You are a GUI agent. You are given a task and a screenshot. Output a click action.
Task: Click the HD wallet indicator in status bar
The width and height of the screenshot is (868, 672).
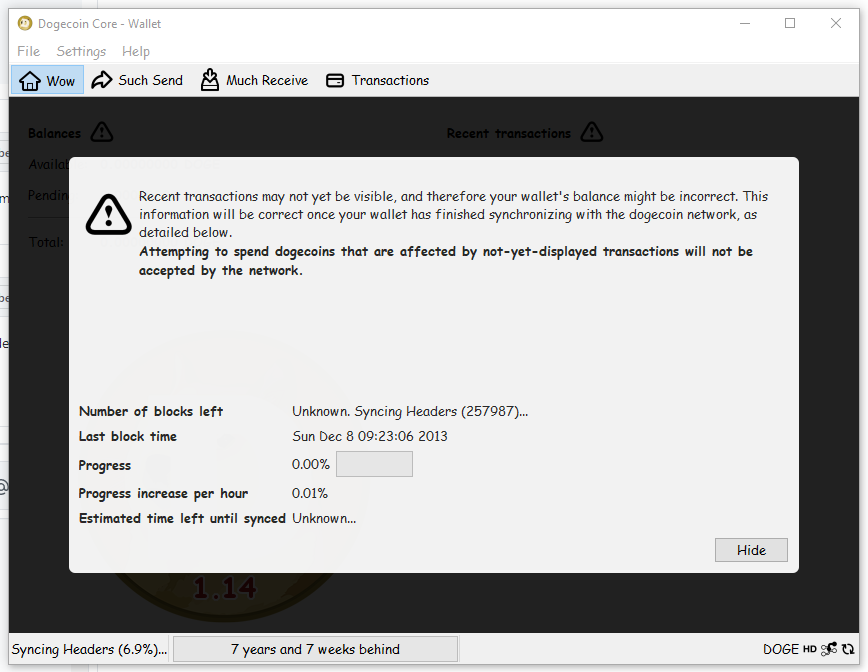point(810,649)
